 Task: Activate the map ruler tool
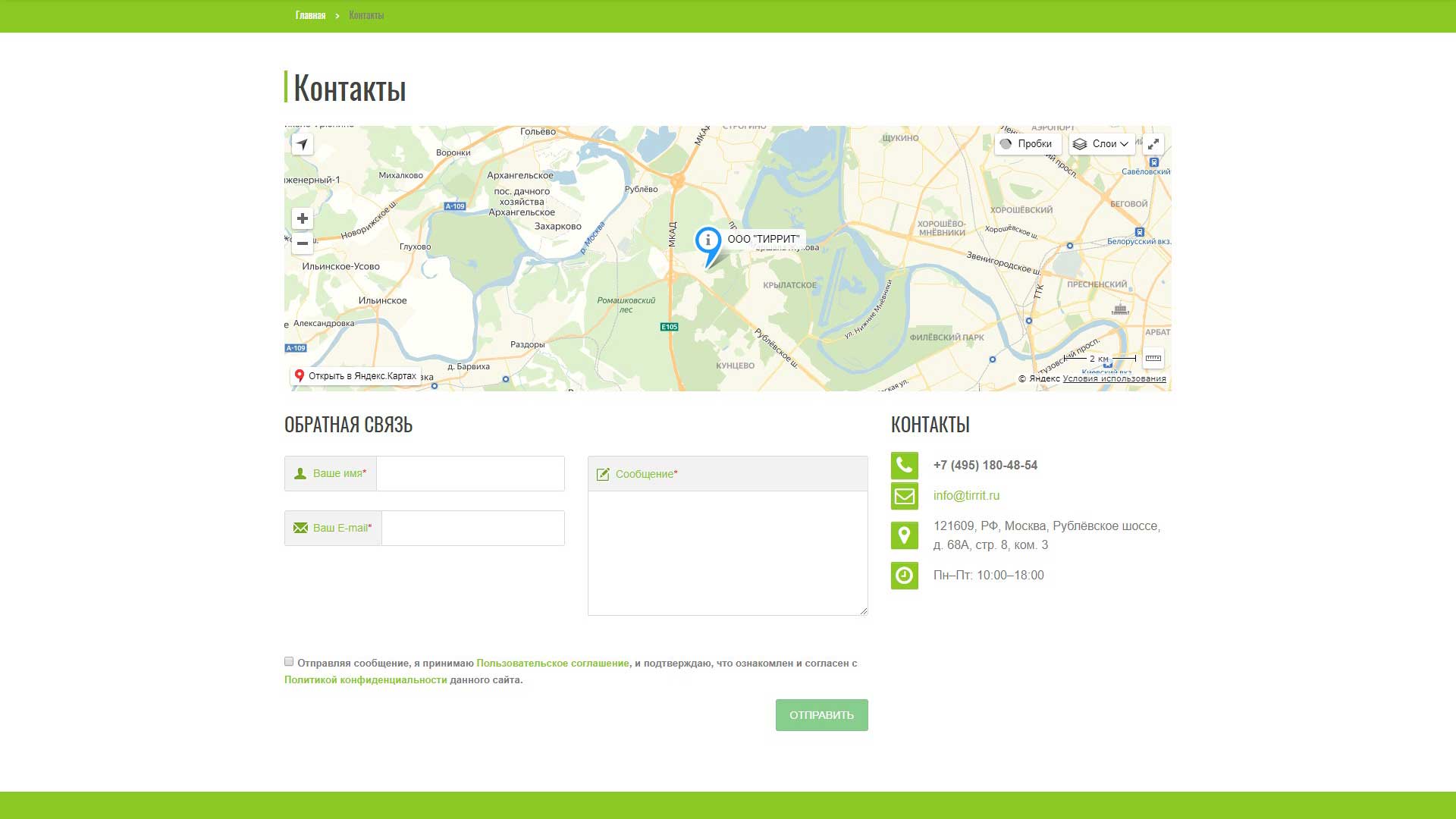click(1153, 358)
